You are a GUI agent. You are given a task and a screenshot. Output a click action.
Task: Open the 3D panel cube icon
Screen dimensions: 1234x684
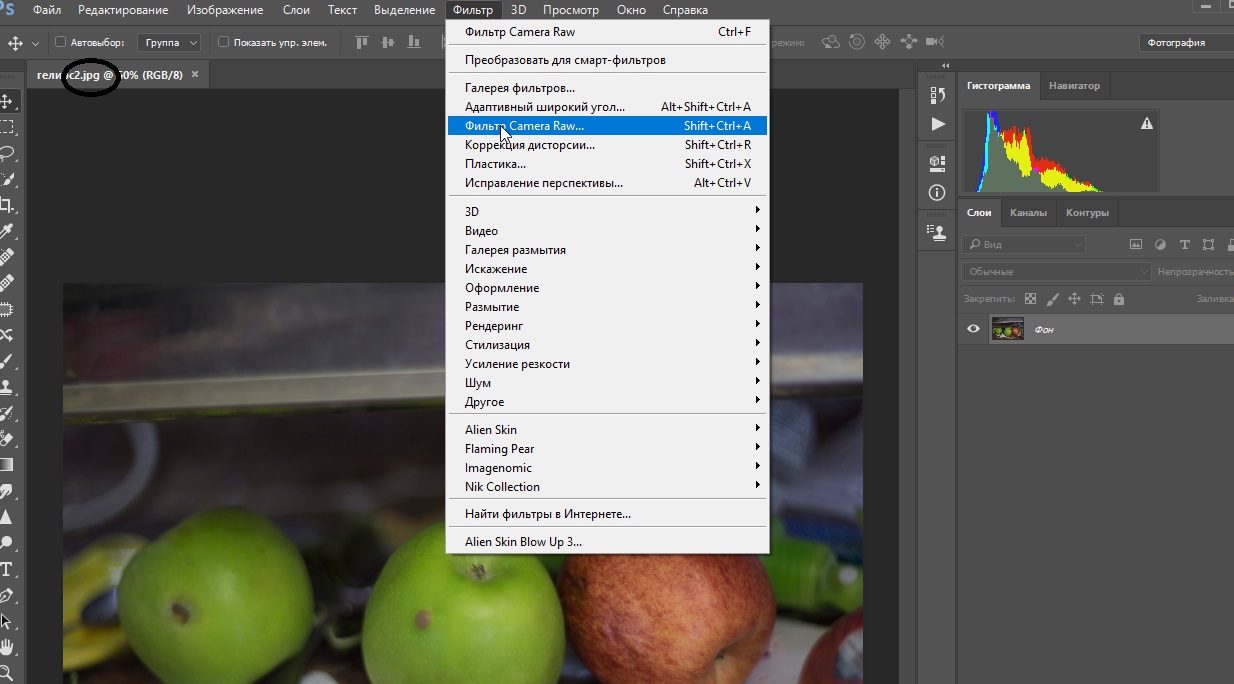click(937, 162)
